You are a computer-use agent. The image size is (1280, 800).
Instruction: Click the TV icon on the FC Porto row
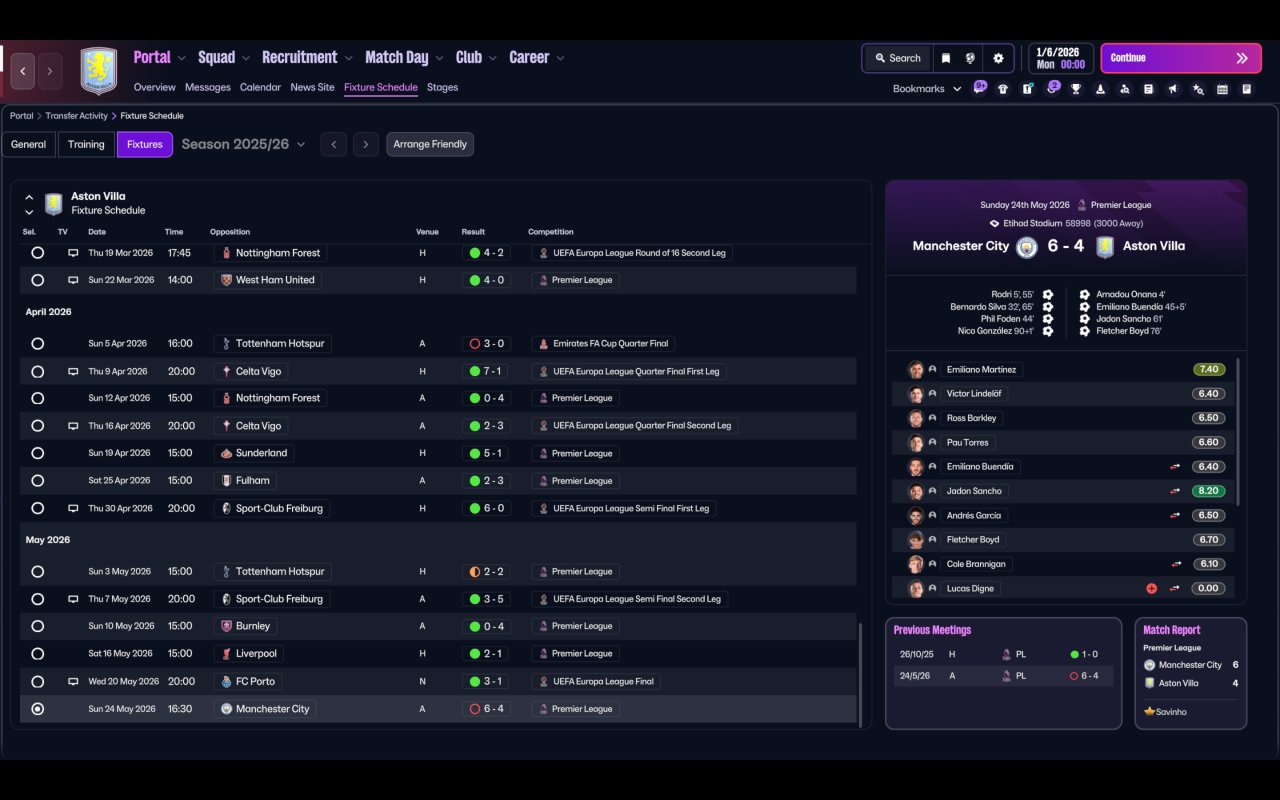click(x=73, y=681)
